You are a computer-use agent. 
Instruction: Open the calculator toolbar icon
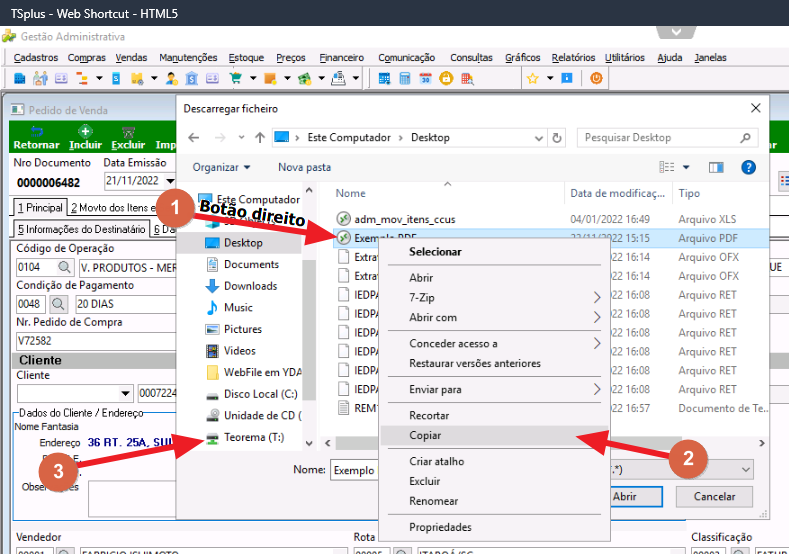tap(405, 78)
